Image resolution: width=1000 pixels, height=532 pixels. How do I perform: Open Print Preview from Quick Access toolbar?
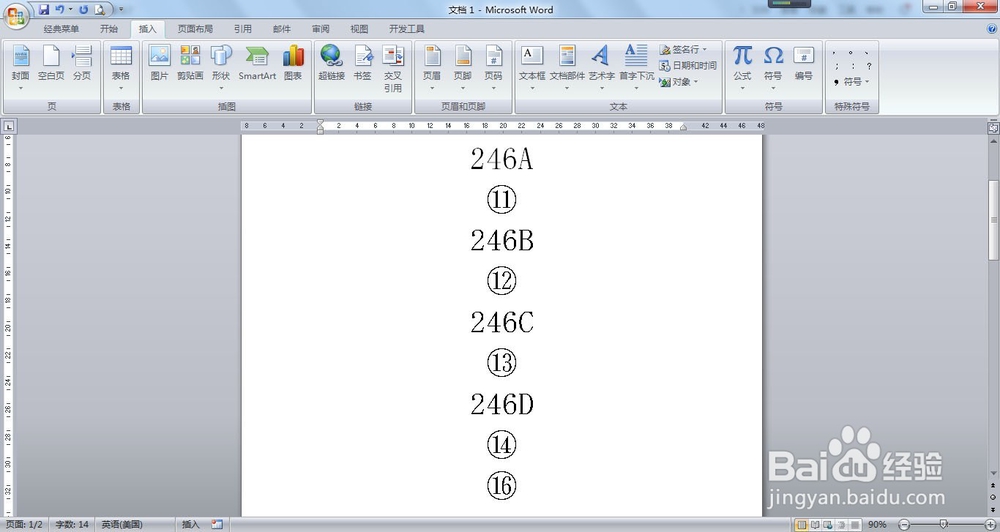click(99, 10)
